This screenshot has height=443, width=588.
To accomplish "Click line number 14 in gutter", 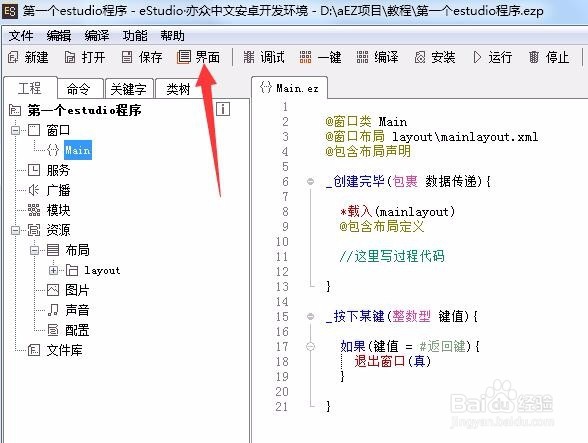I will [282, 302].
